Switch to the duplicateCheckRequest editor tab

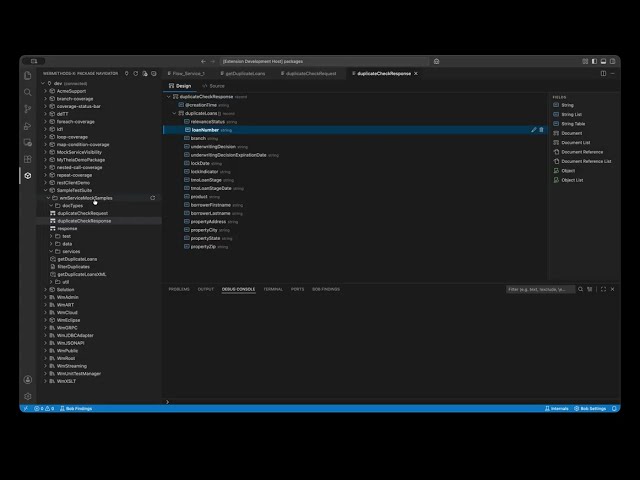(x=309, y=73)
